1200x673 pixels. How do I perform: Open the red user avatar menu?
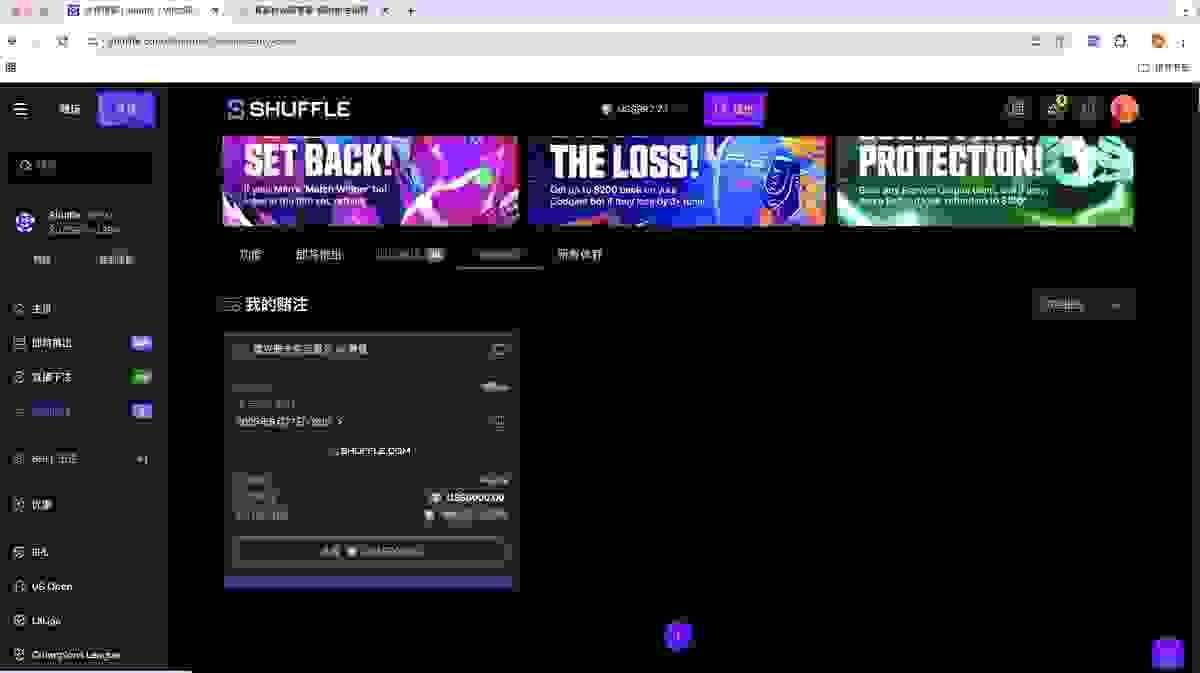pos(1125,109)
